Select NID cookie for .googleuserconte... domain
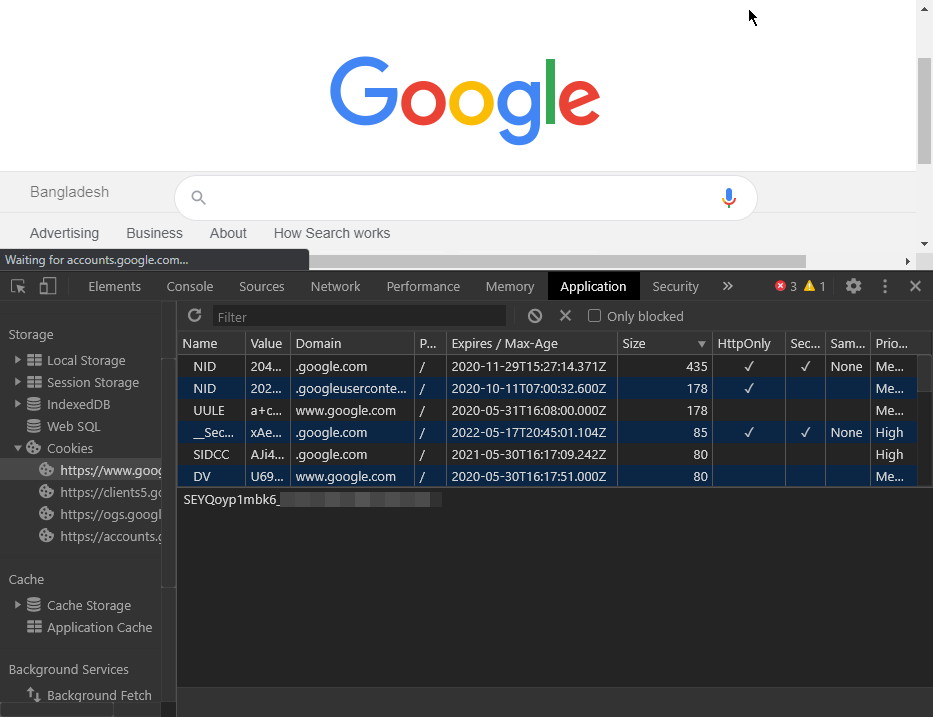933x717 pixels. (547, 389)
